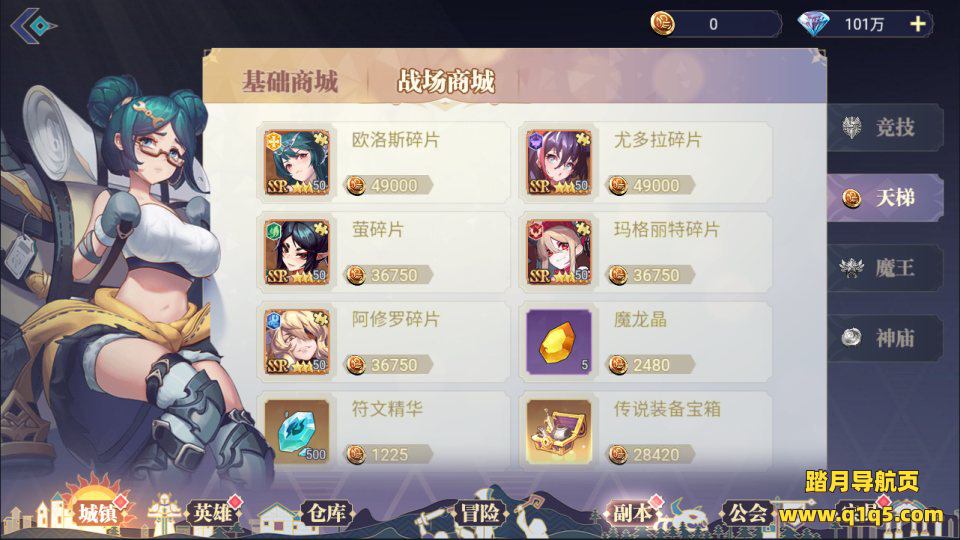Select the 尤多拉碎片 hero fragment icon
The image size is (960, 540).
[559, 163]
